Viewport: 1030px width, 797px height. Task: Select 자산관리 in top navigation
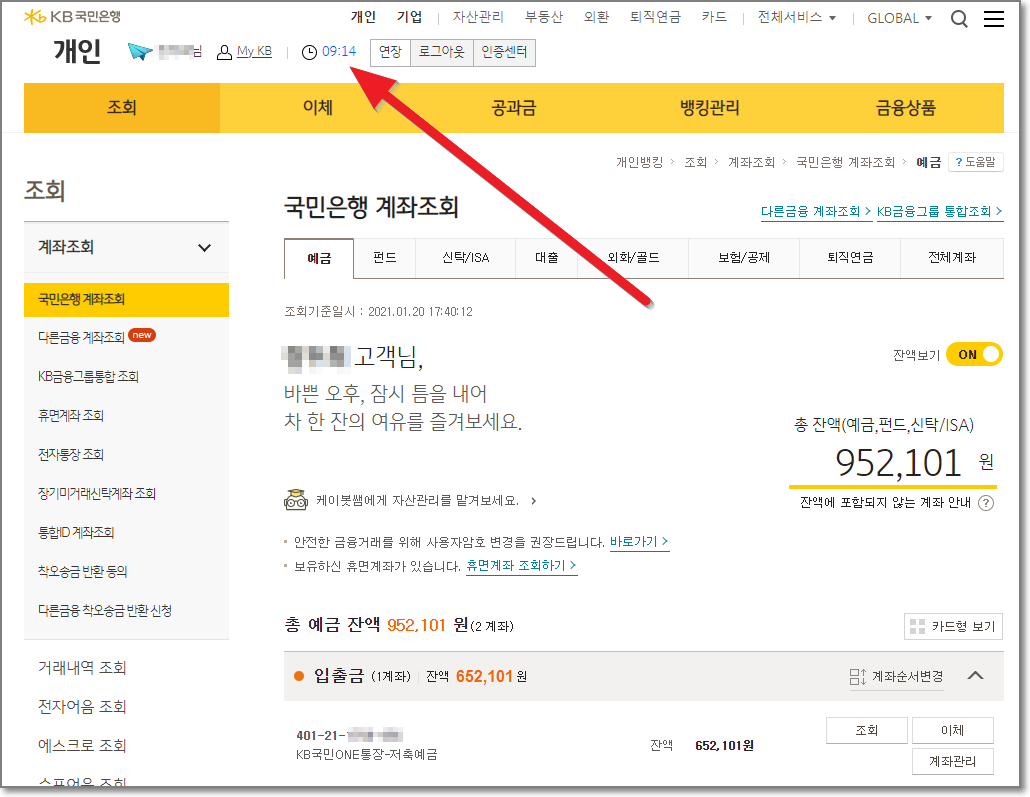(478, 17)
